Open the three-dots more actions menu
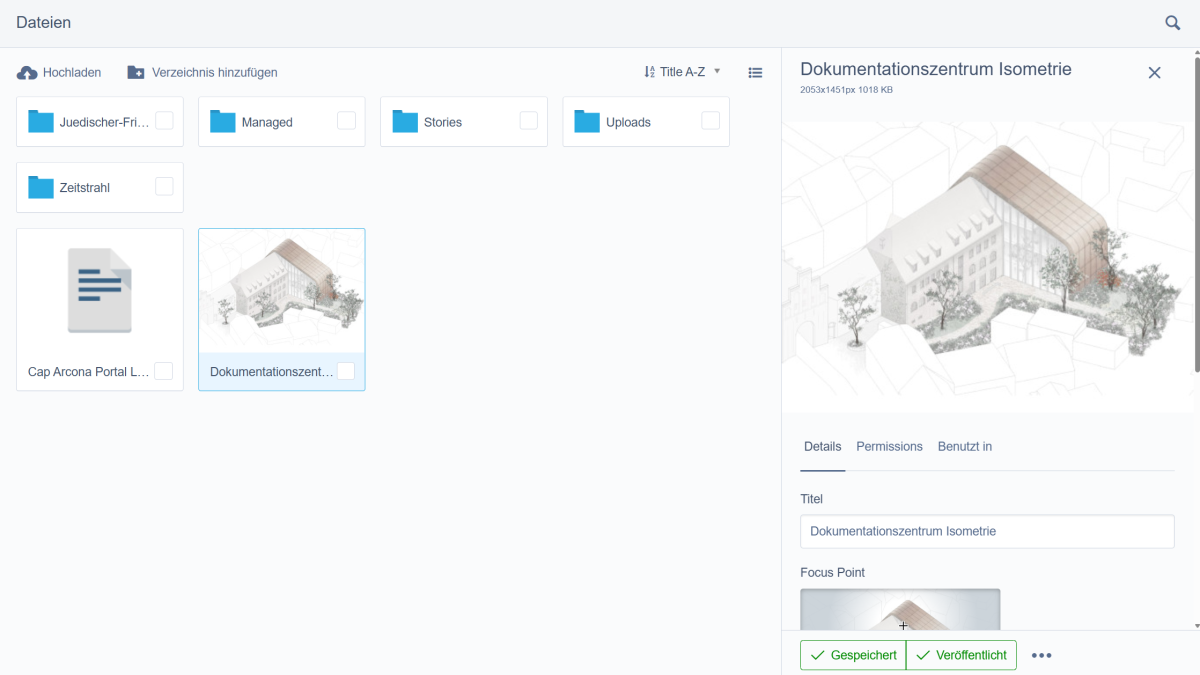This screenshot has width=1200, height=675. pyautogui.click(x=1041, y=655)
